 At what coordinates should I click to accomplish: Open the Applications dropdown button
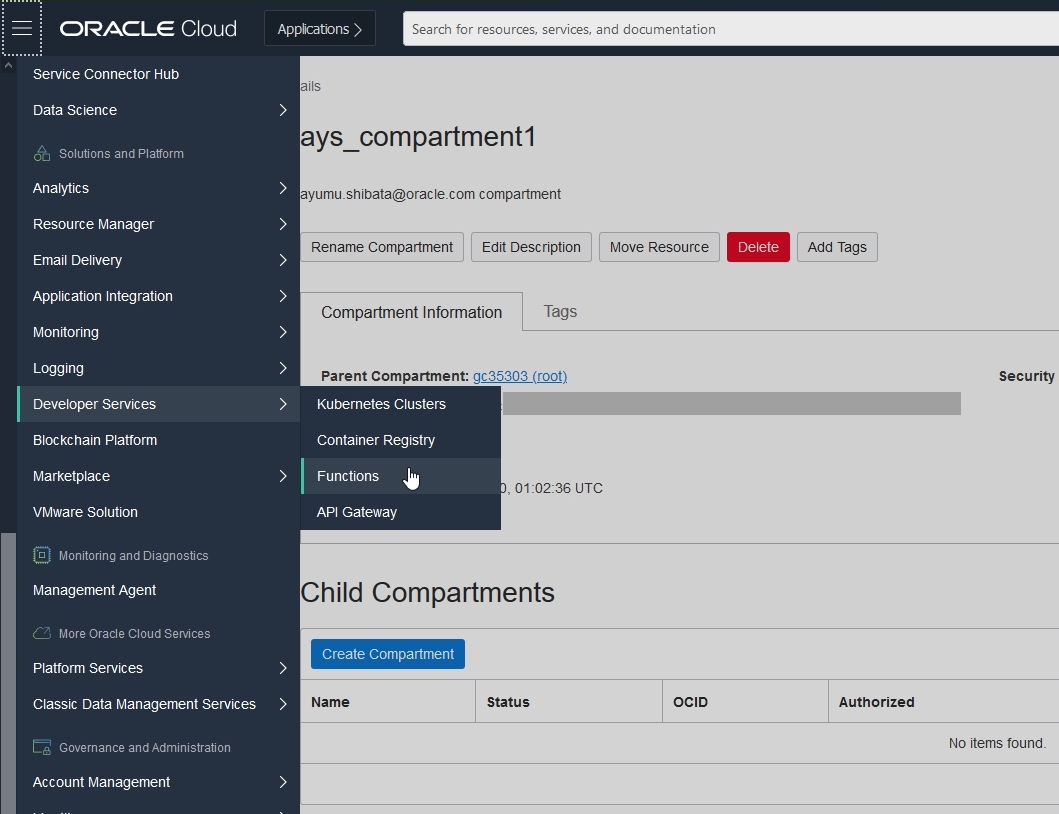click(319, 29)
